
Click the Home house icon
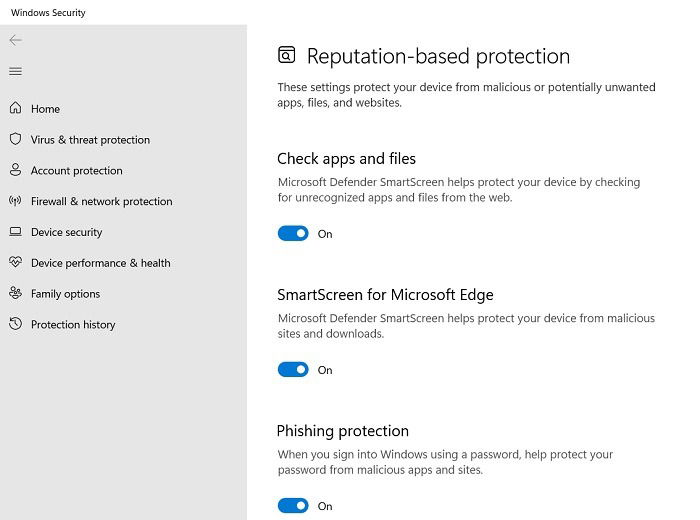coord(15,108)
